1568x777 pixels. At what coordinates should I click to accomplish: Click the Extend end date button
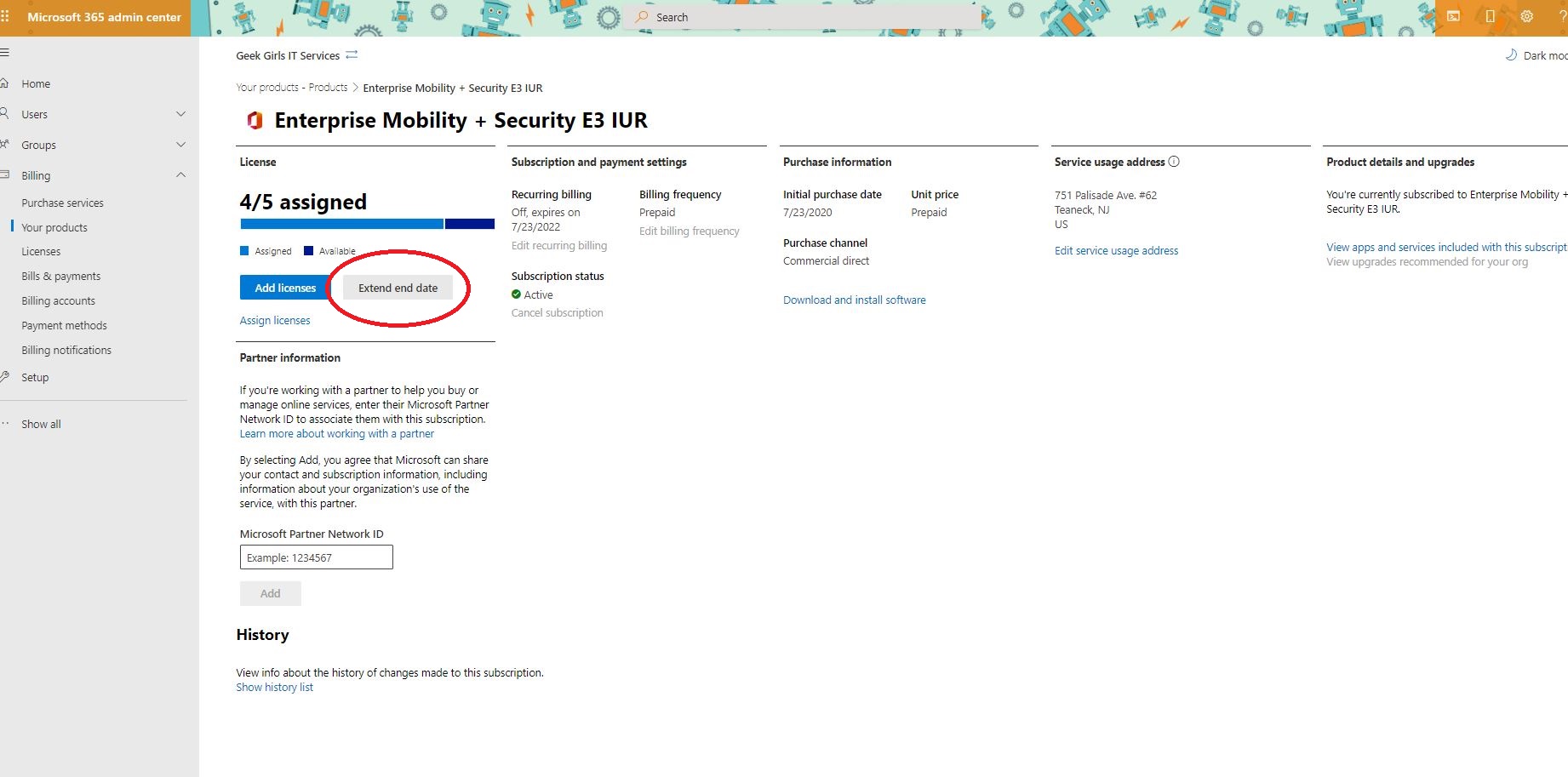tap(398, 289)
